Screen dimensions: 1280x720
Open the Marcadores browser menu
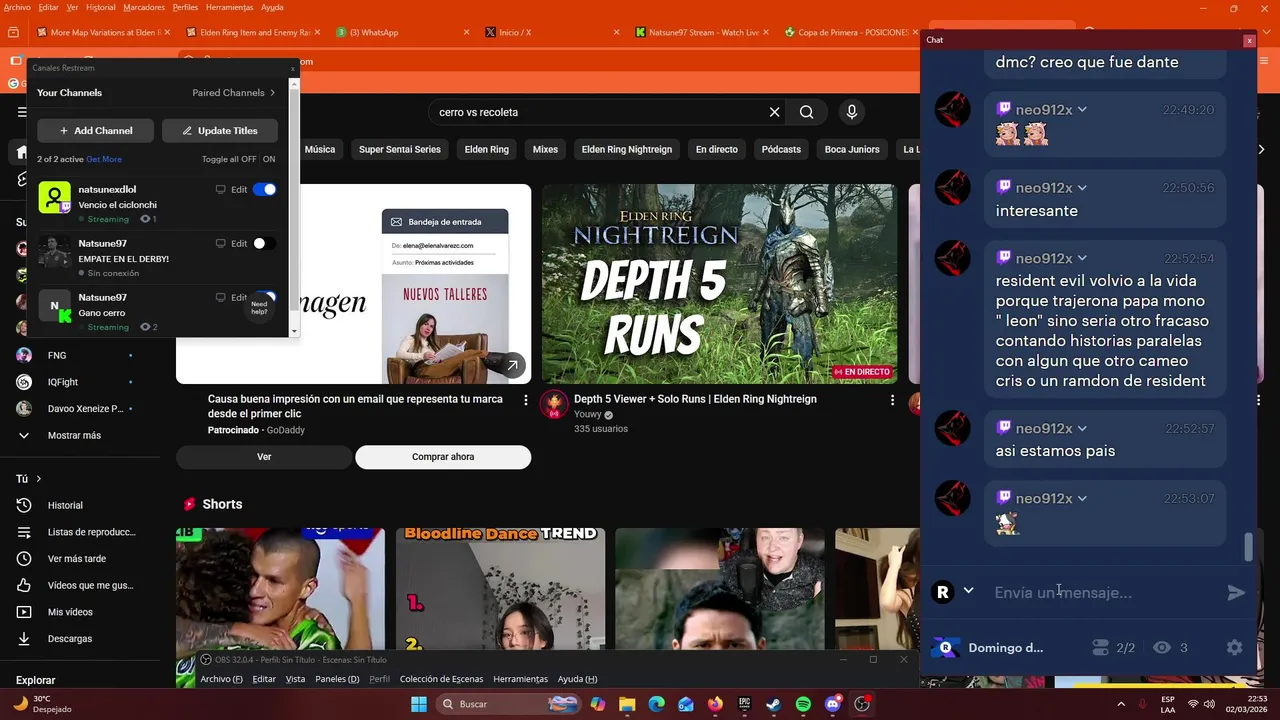144,7
